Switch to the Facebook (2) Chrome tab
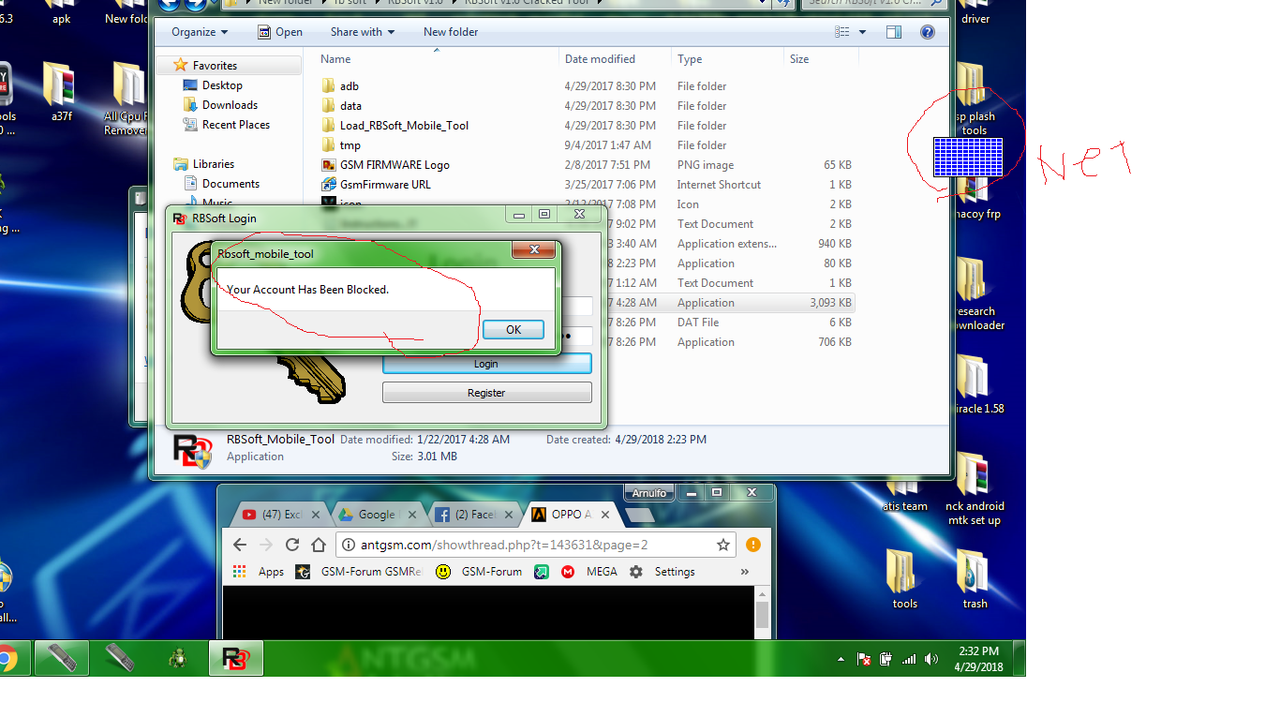Image resolution: width=1280 pixels, height=720 pixels. [474, 515]
